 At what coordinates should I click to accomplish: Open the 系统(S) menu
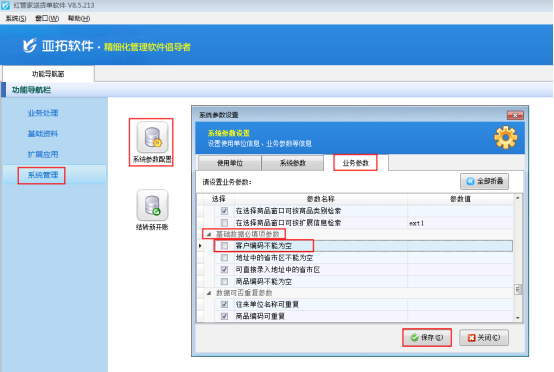pyautogui.click(x=16, y=18)
